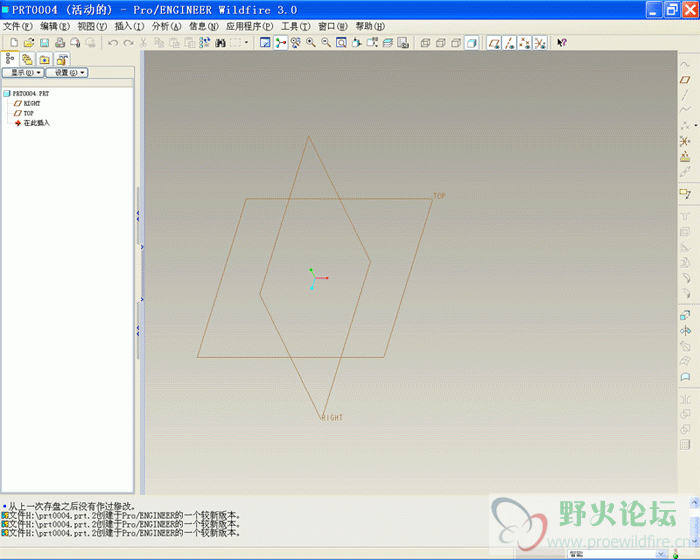Open the Layers icon in the toolbar

(x=388, y=43)
